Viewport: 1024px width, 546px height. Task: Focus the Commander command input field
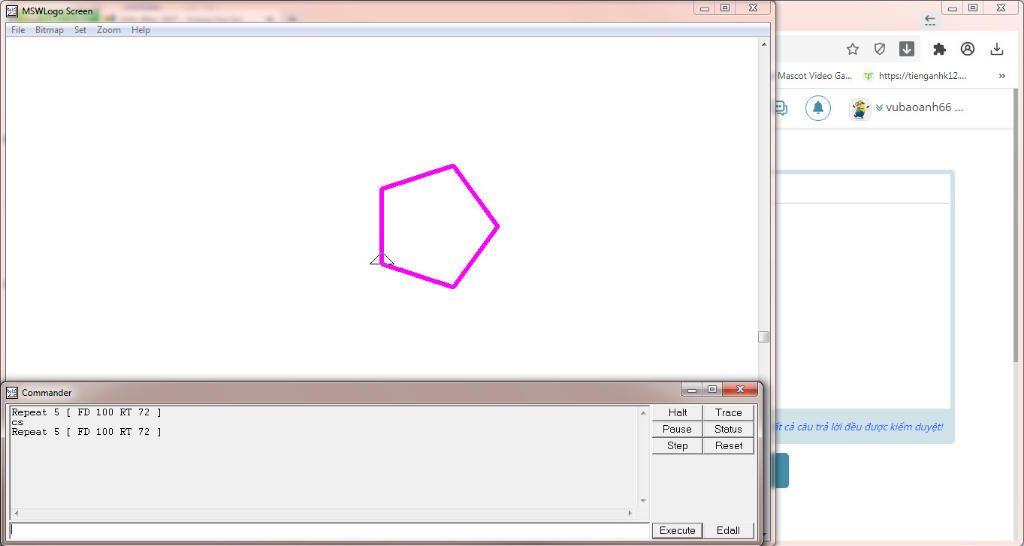(330, 530)
